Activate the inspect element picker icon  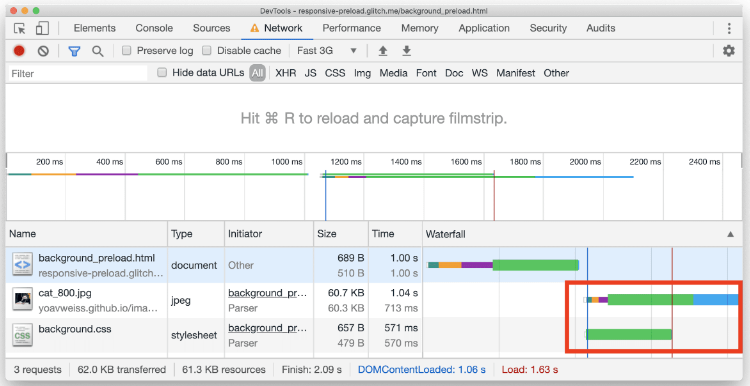[x=19, y=28]
